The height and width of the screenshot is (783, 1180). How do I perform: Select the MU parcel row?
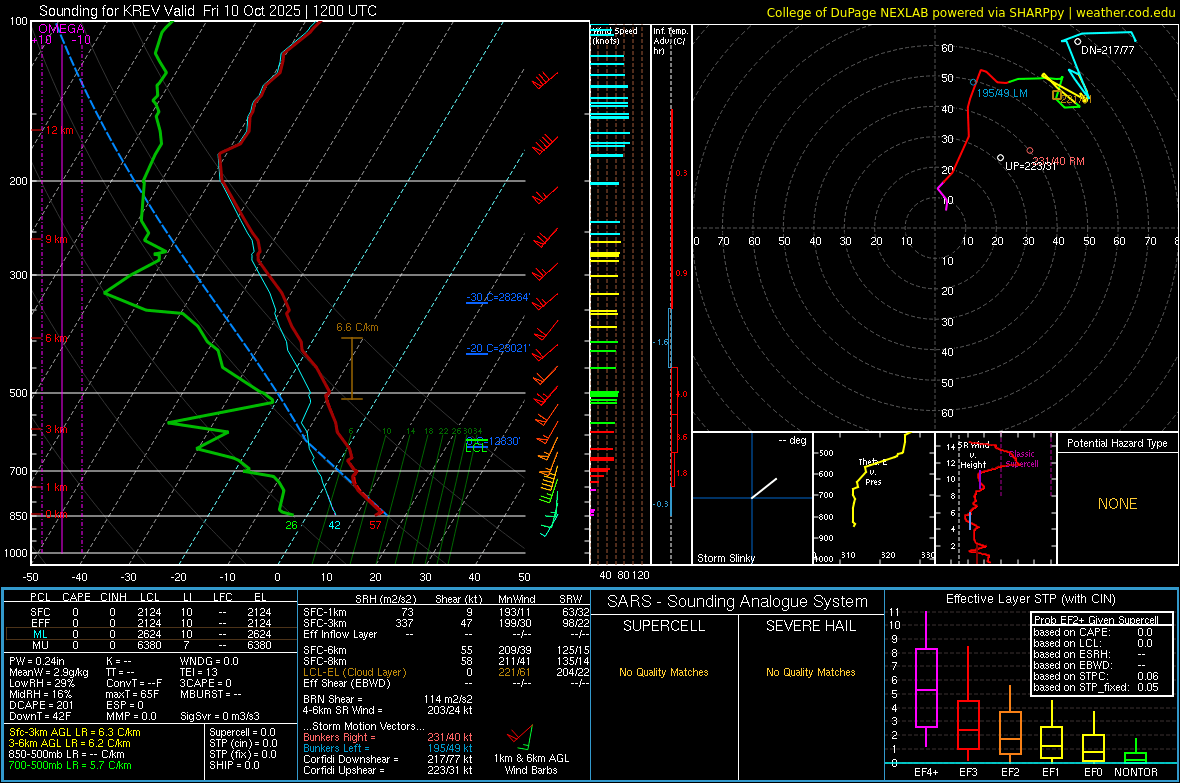tap(150, 645)
